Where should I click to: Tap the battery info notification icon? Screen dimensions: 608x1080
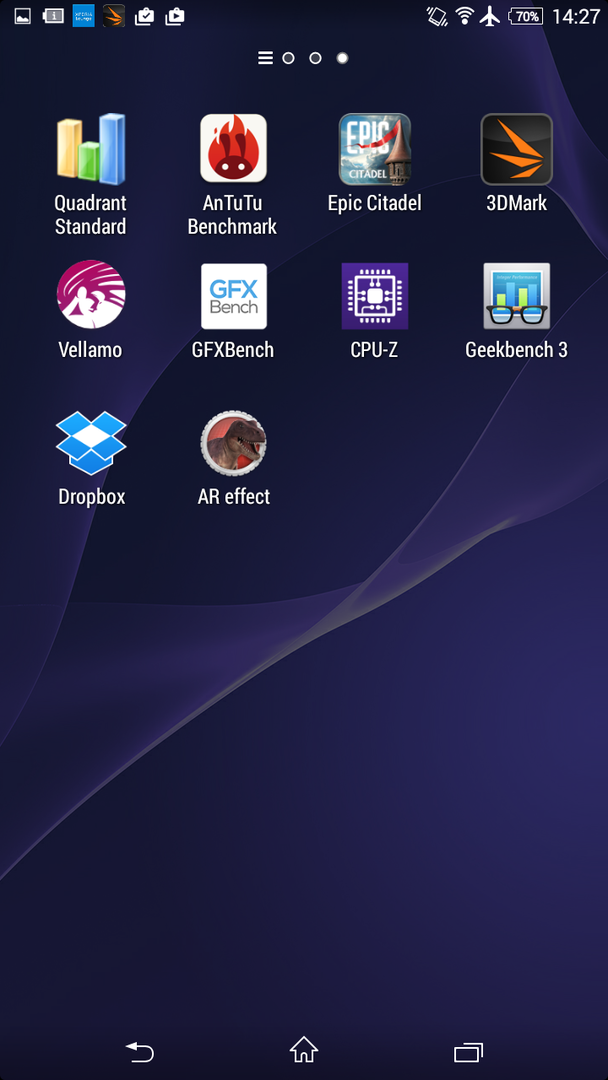[53, 16]
